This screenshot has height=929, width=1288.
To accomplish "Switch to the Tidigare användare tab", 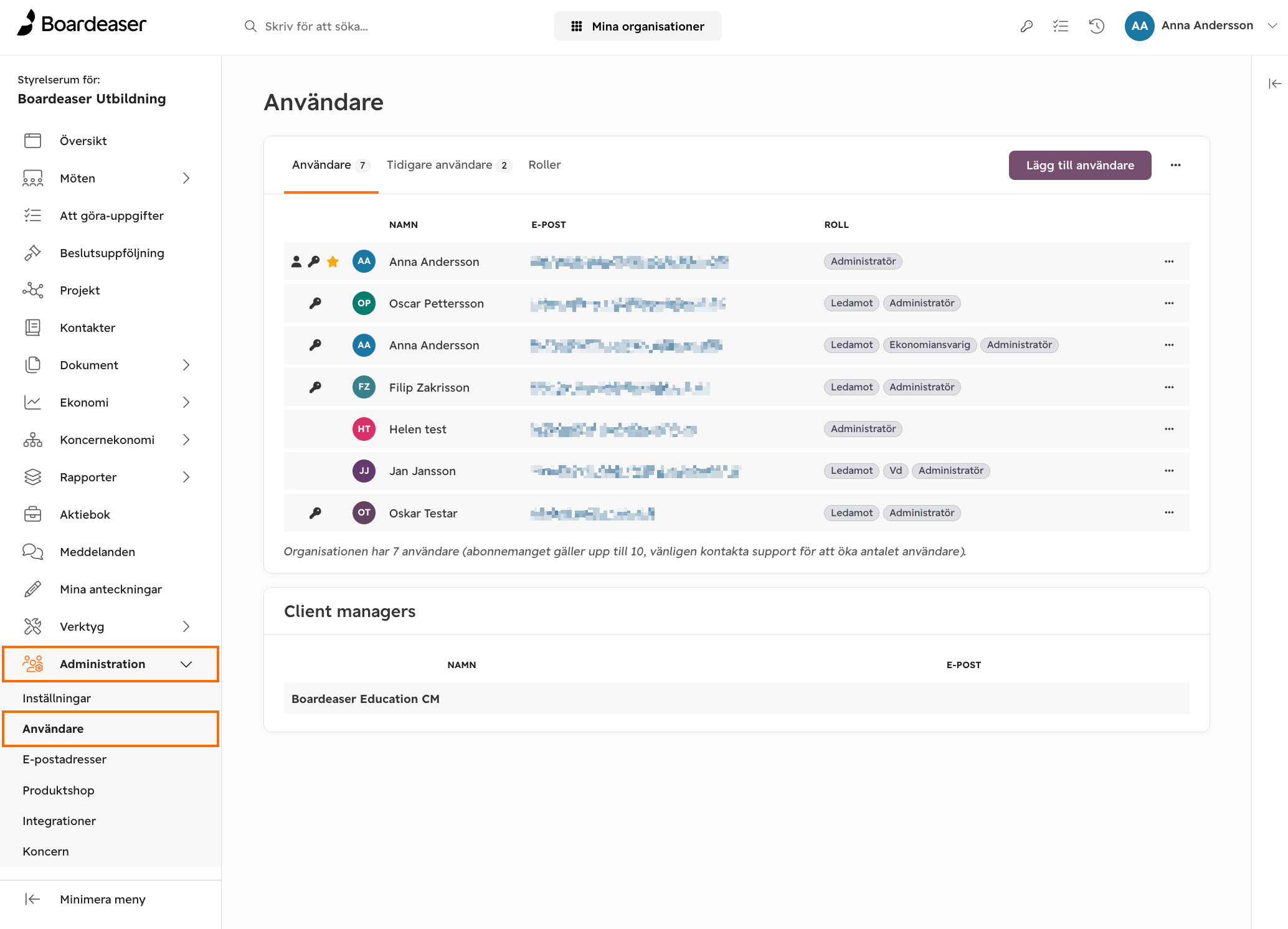I will (x=448, y=165).
